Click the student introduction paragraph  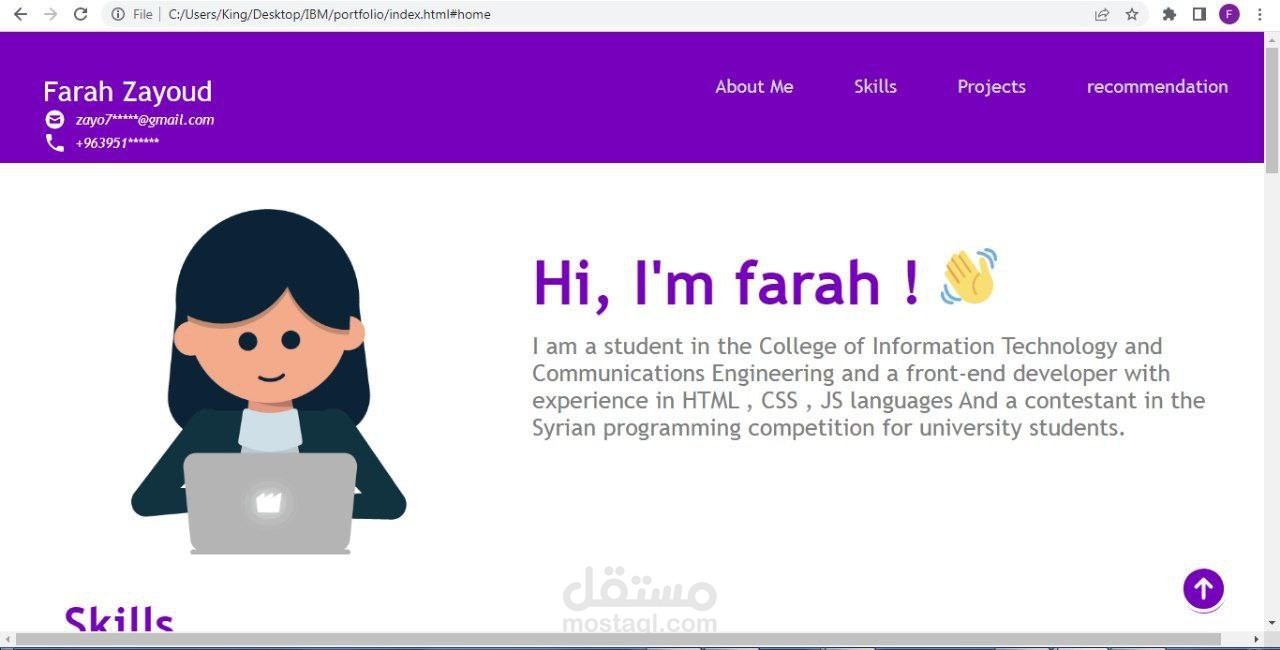[x=868, y=387]
